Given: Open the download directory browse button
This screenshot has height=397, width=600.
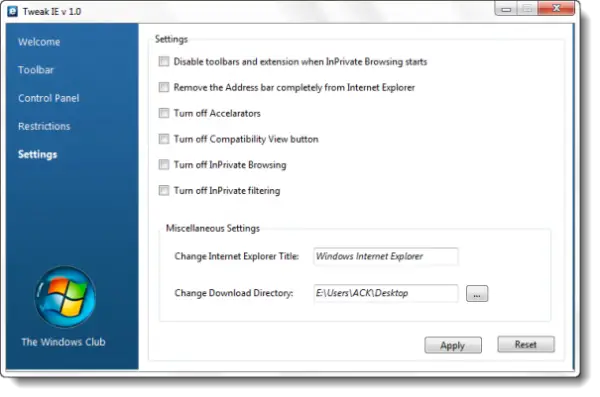Looking at the screenshot, I should pyautogui.click(x=477, y=294).
